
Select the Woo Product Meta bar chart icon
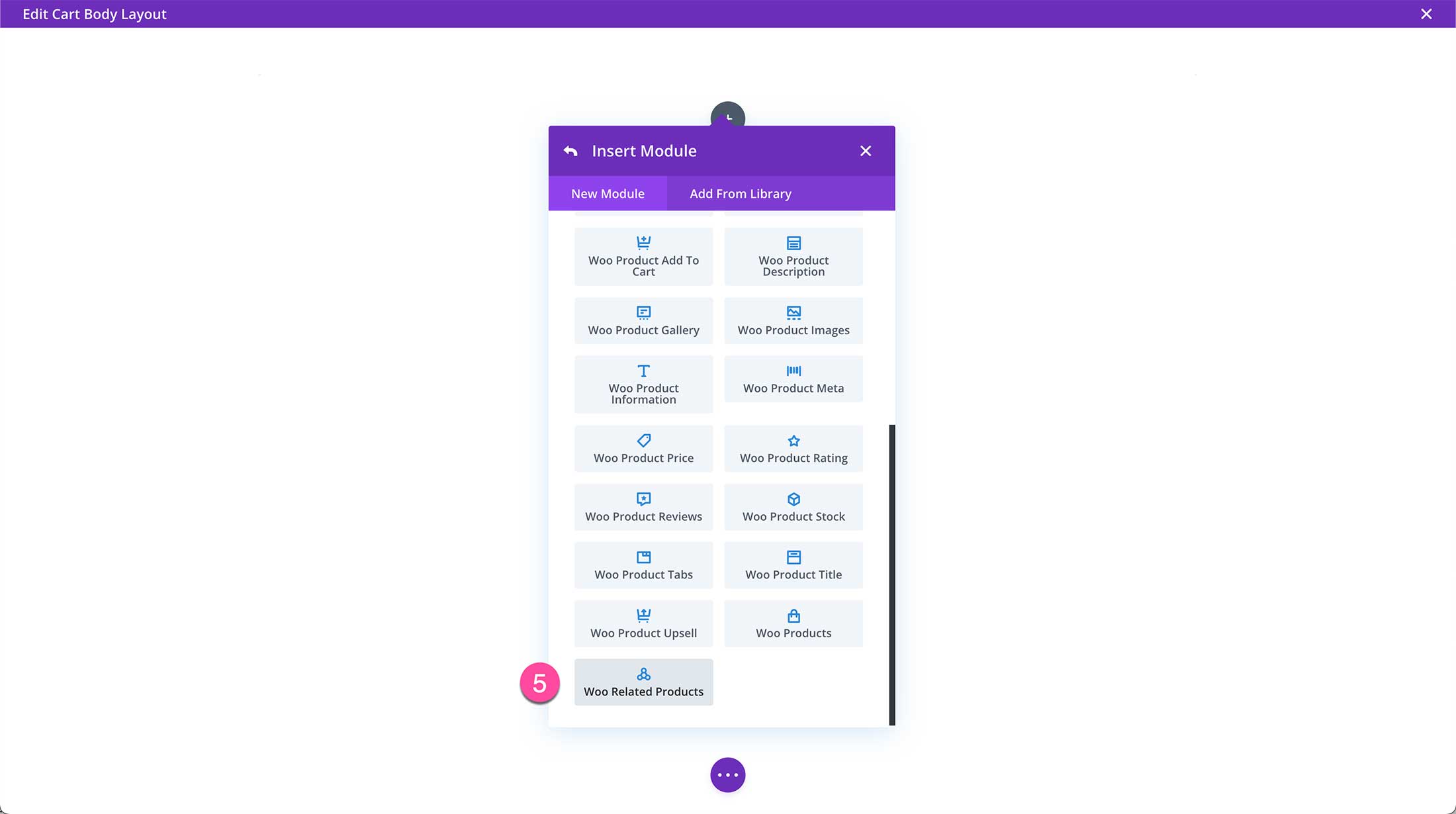click(793, 370)
